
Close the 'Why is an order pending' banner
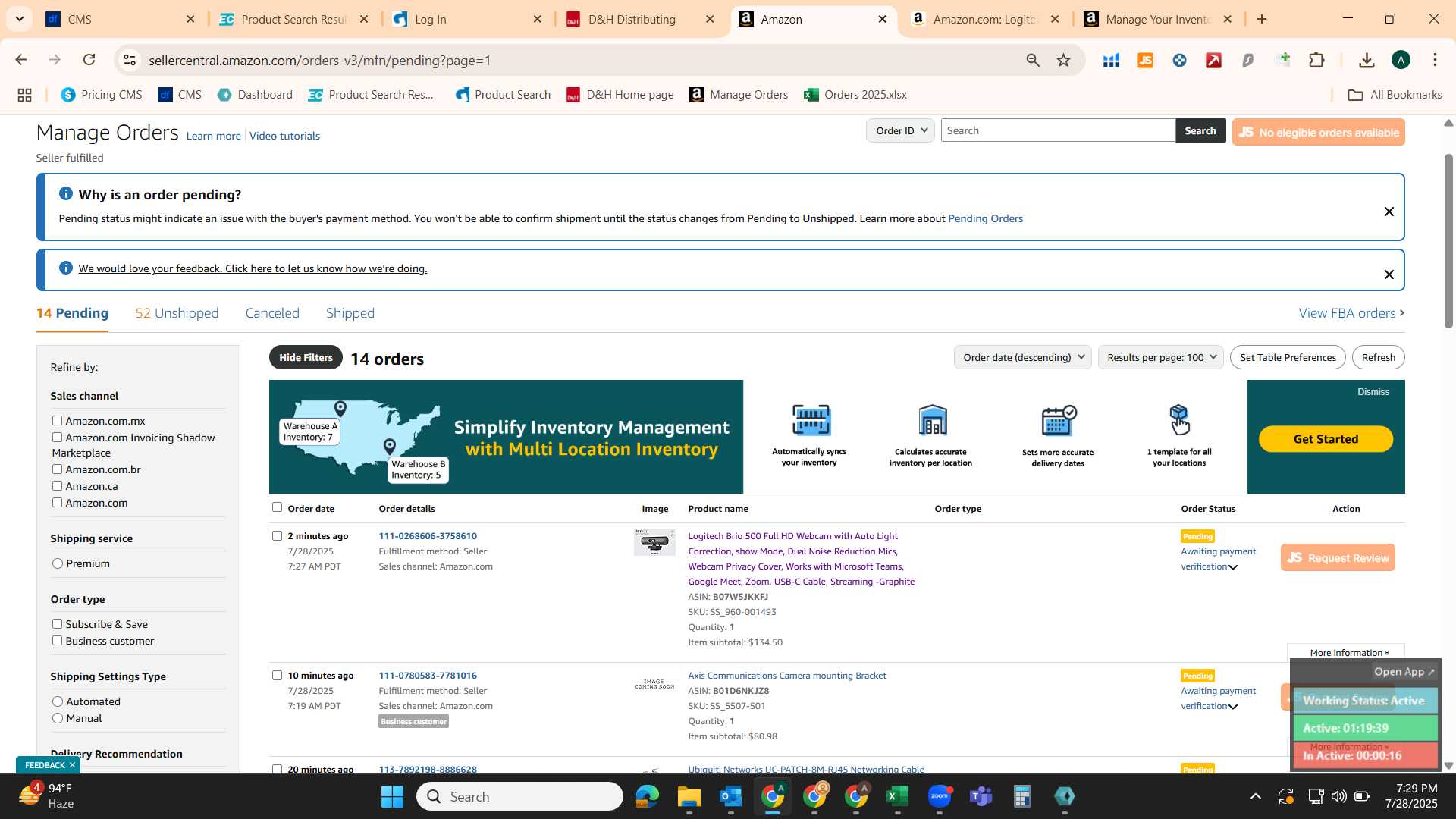click(1389, 212)
